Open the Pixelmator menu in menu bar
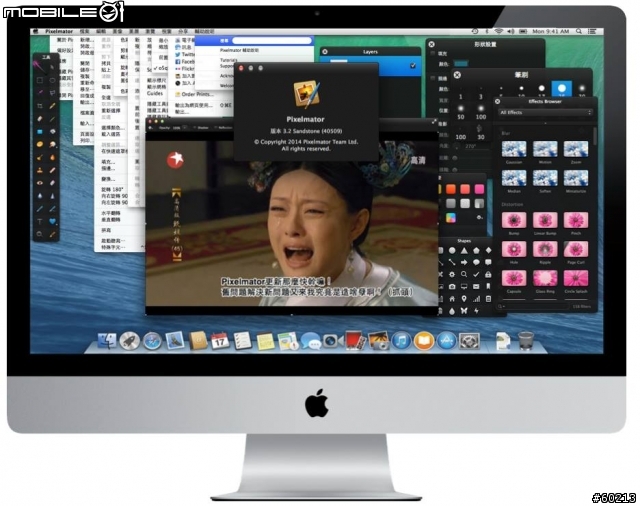The image size is (640, 506). pos(59,31)
